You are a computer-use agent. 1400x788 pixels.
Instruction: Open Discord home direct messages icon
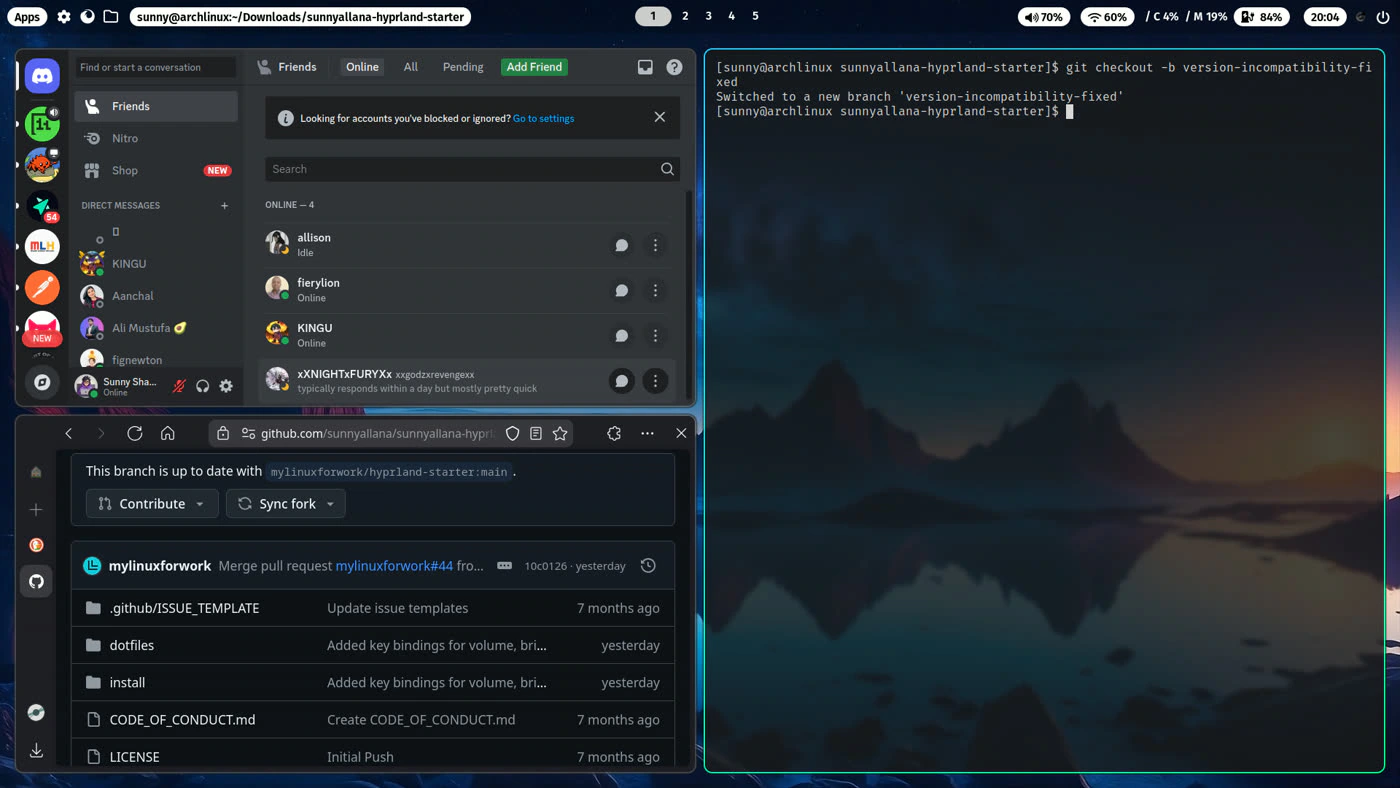[x=42, y=75]
